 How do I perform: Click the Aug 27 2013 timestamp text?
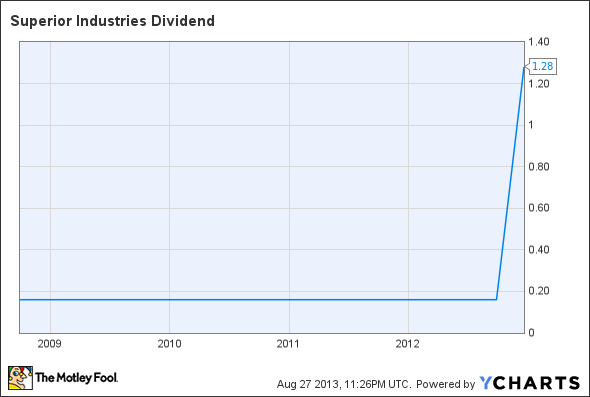(x=343, y=384)
